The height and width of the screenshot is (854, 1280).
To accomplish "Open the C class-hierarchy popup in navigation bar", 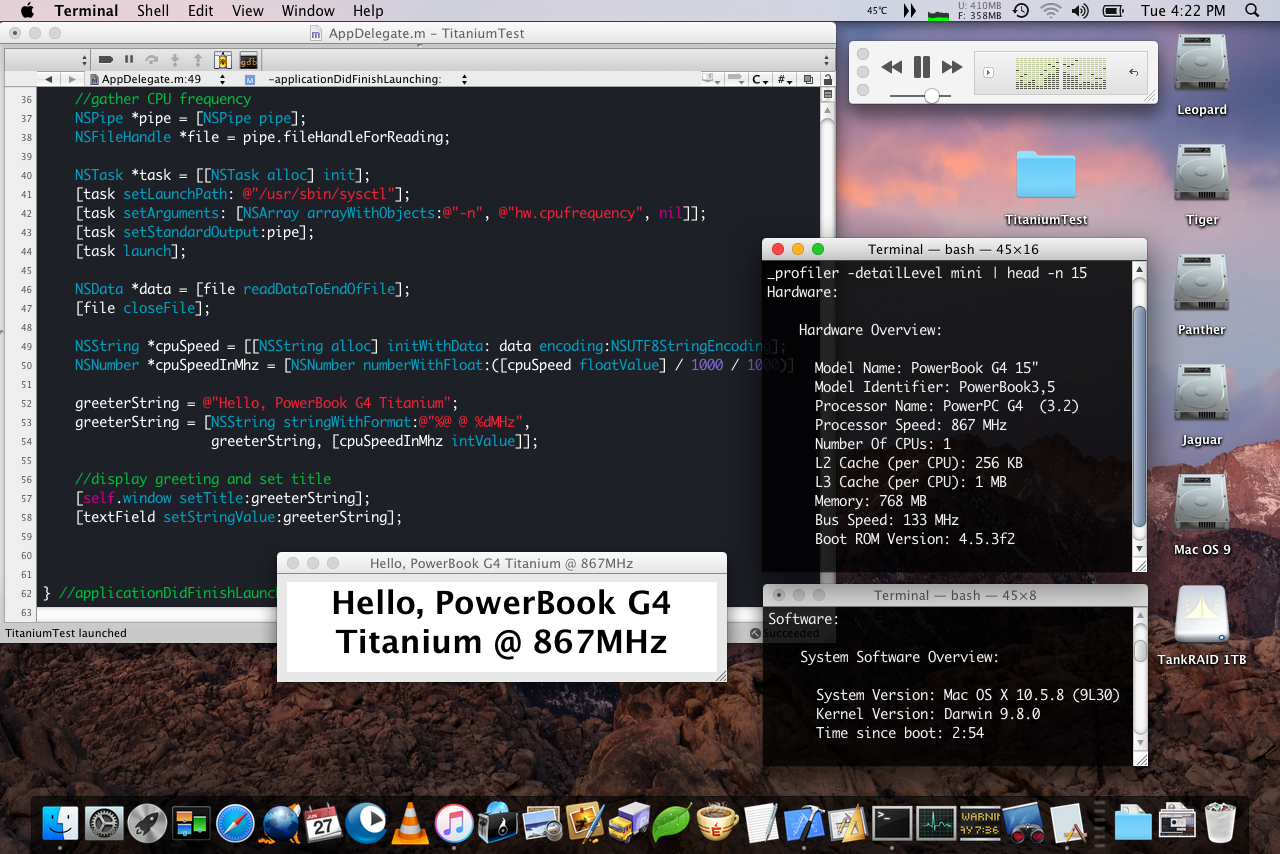I will (760, 79).
